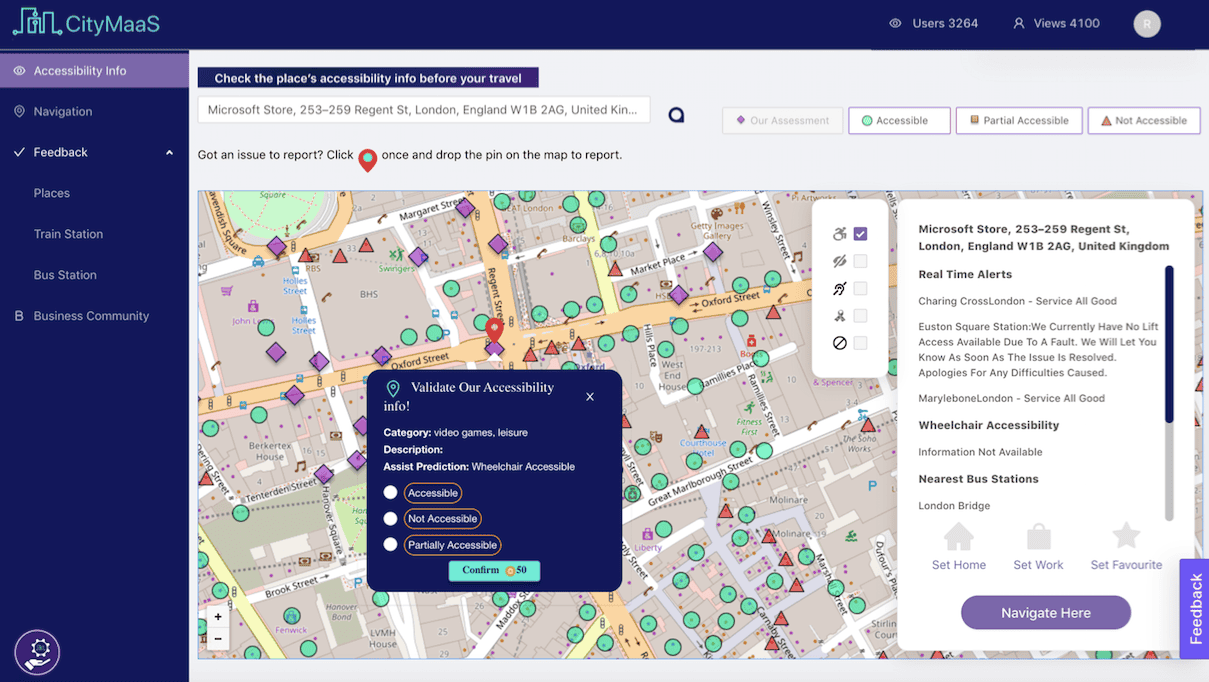Click the Business Community B icon

(x=18, y=316)
